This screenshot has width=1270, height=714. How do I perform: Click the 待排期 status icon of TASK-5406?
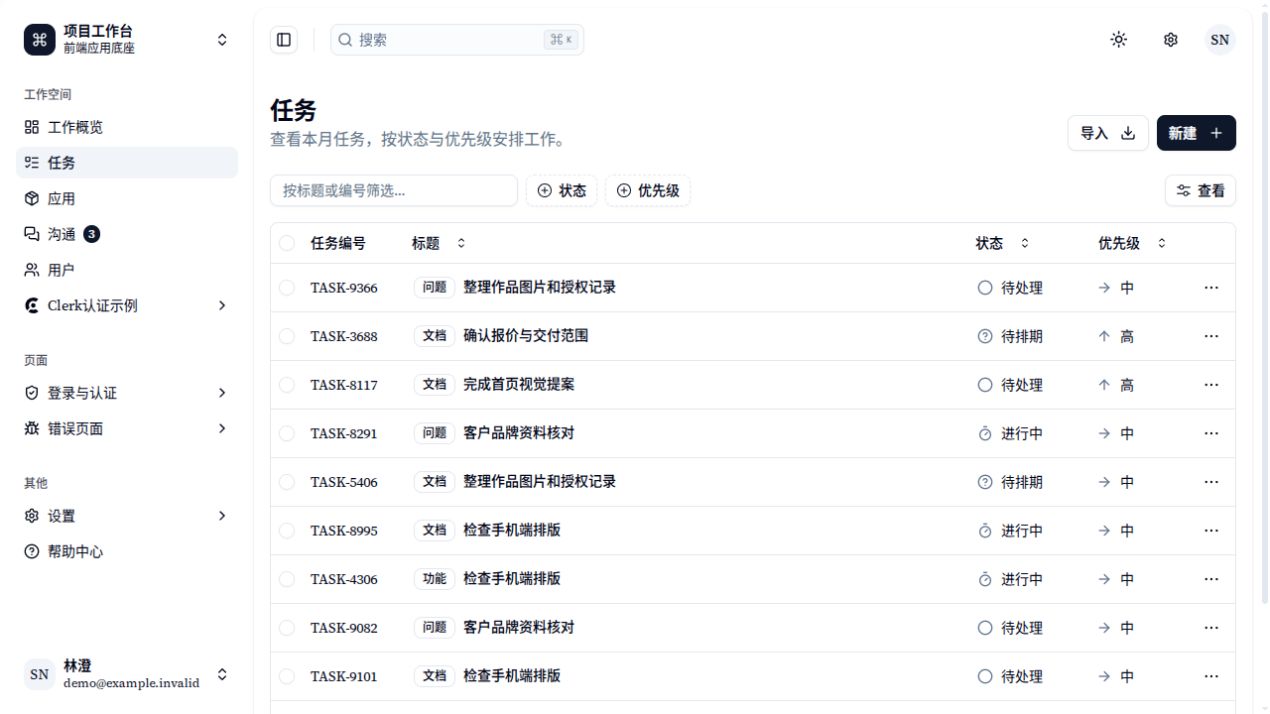pyautogui.click(x=985, y=482)
